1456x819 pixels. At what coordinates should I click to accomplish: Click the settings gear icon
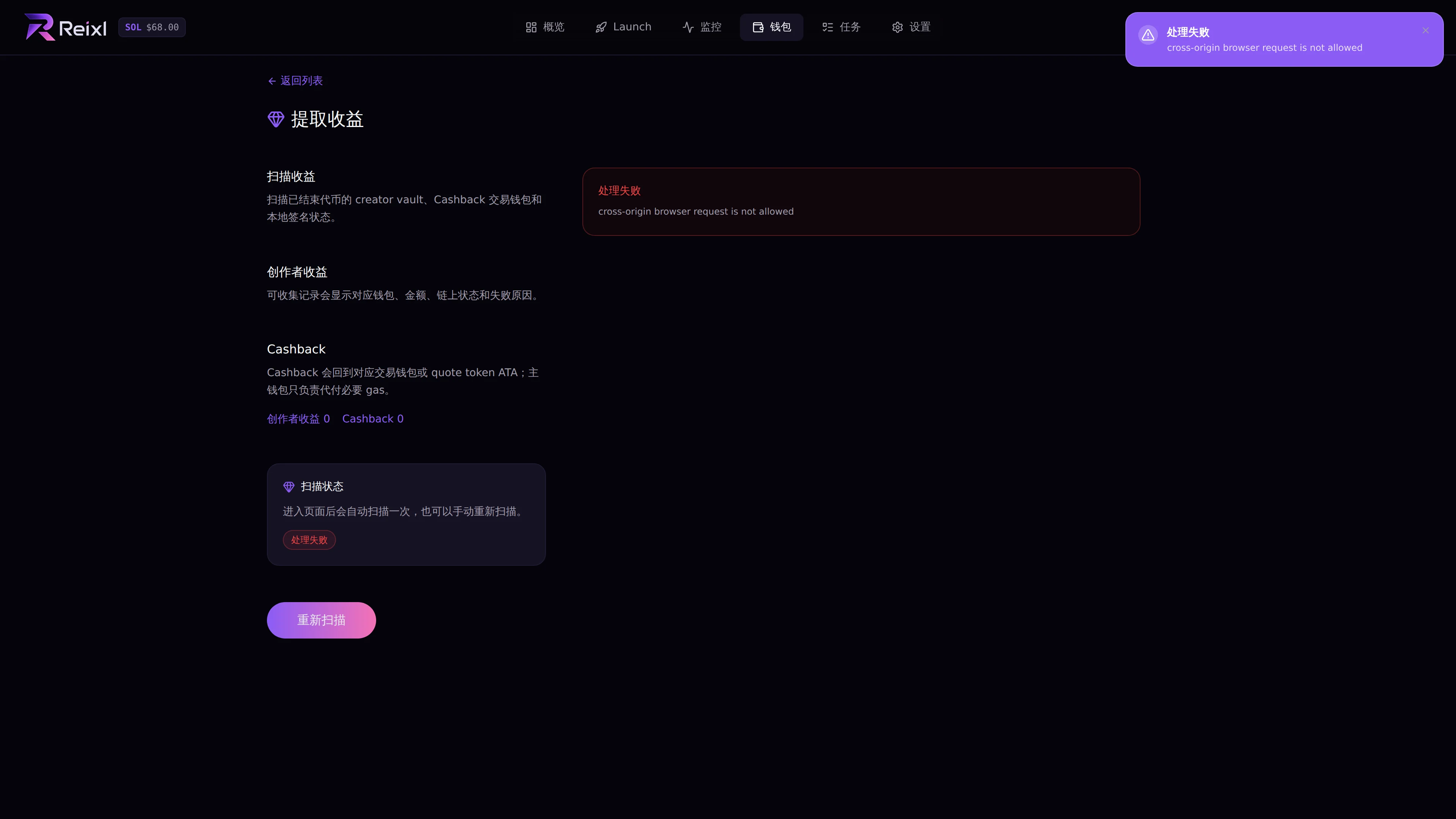point(897,27)
